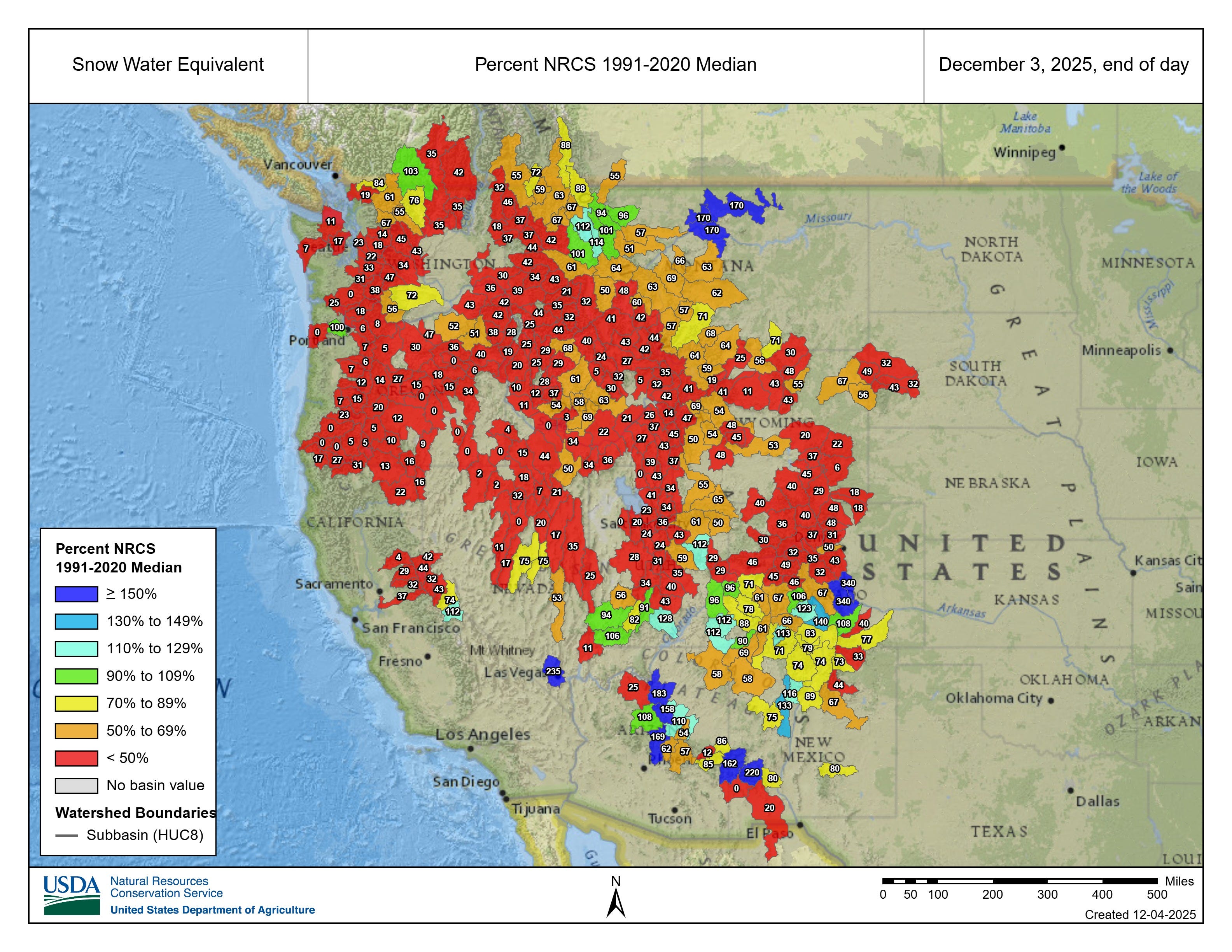1232x952 pixels.
Task: Click the 103 basin label in Washington
Action: coord(411,171)
